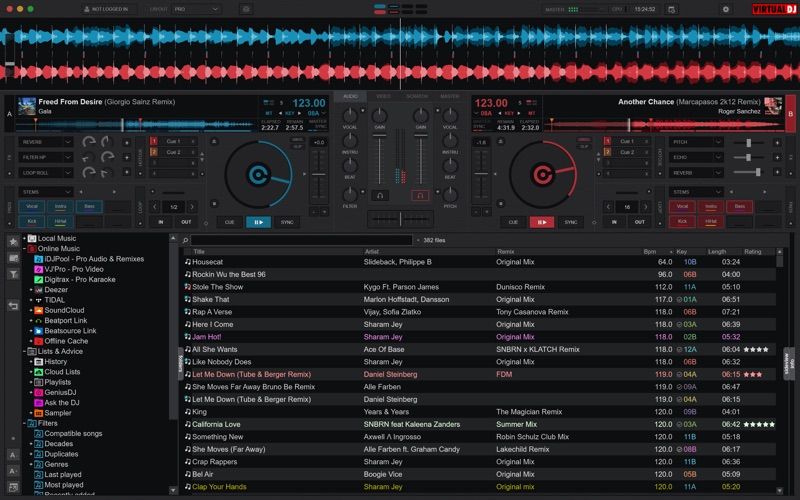Switch mixer to the AUDIO tab
800x500 pixels.
(x=351, y=96)
